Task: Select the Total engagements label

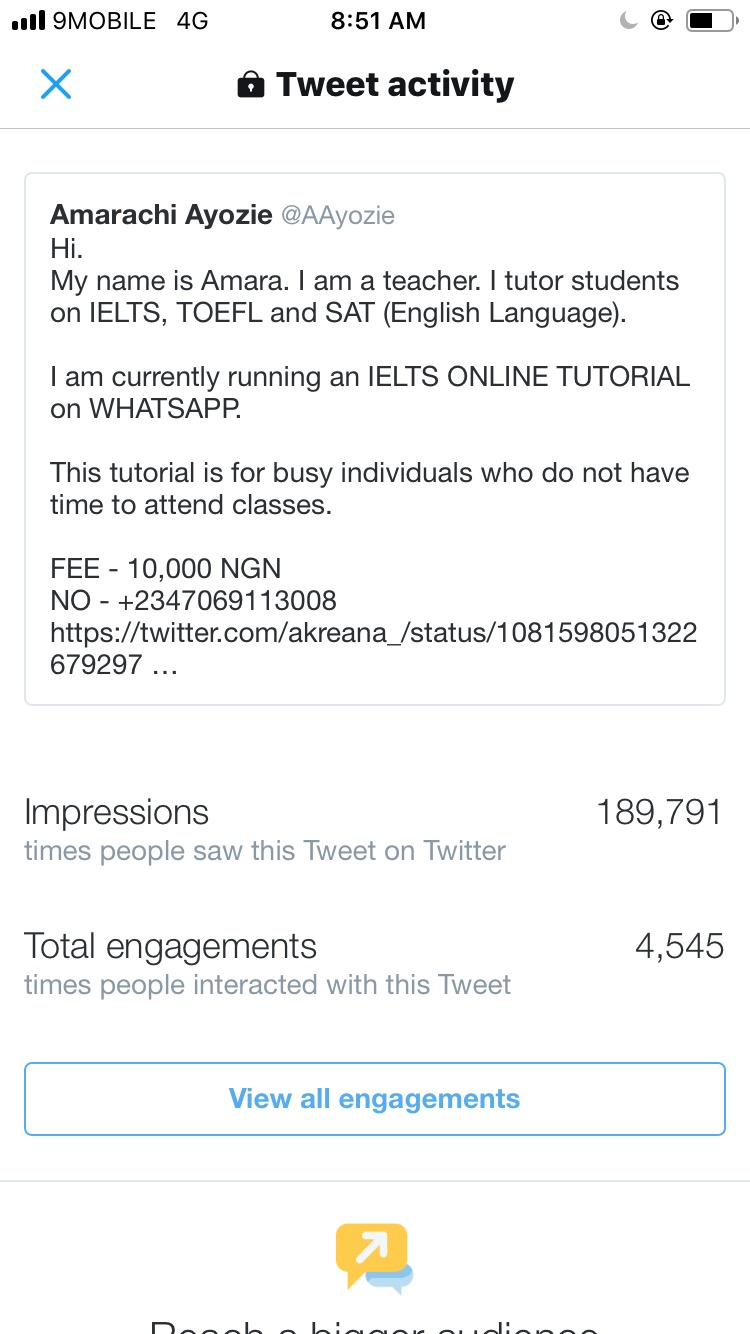Action: (x=170, y=946)
